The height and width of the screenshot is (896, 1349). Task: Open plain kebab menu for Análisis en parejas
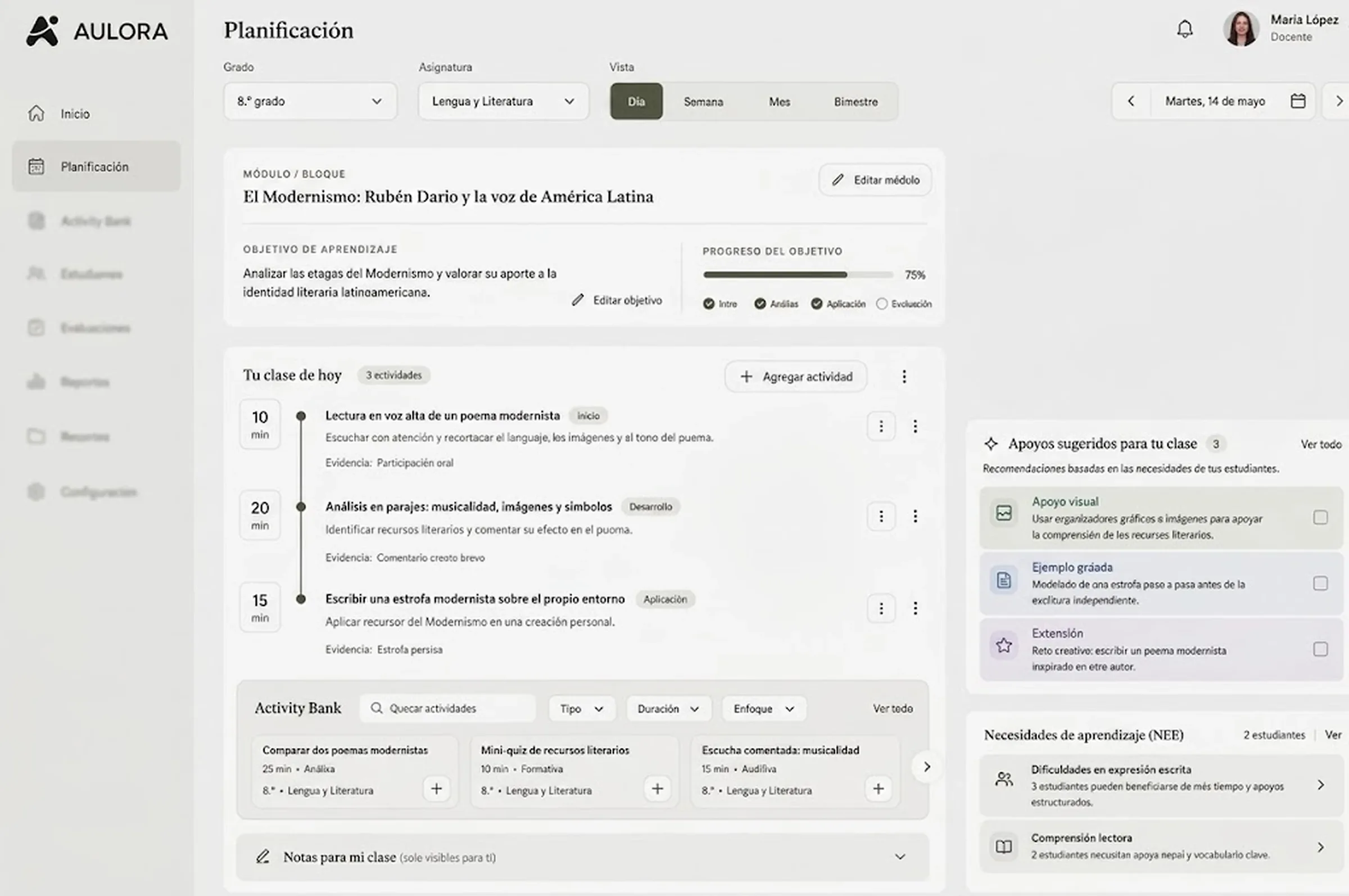pos(915,517)
